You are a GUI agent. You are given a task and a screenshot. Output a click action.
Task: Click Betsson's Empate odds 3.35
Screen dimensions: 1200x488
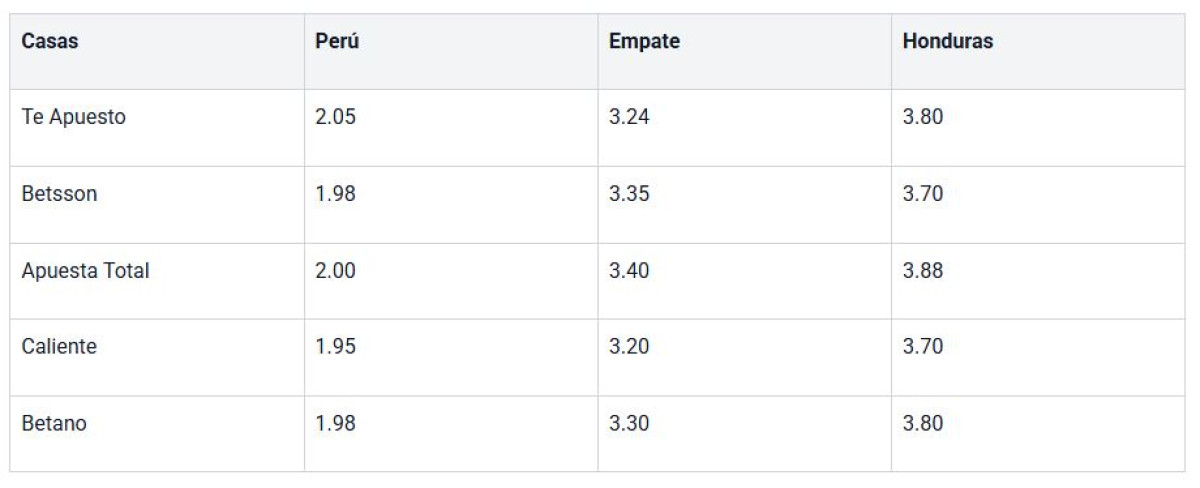click(x=629, y=194)
